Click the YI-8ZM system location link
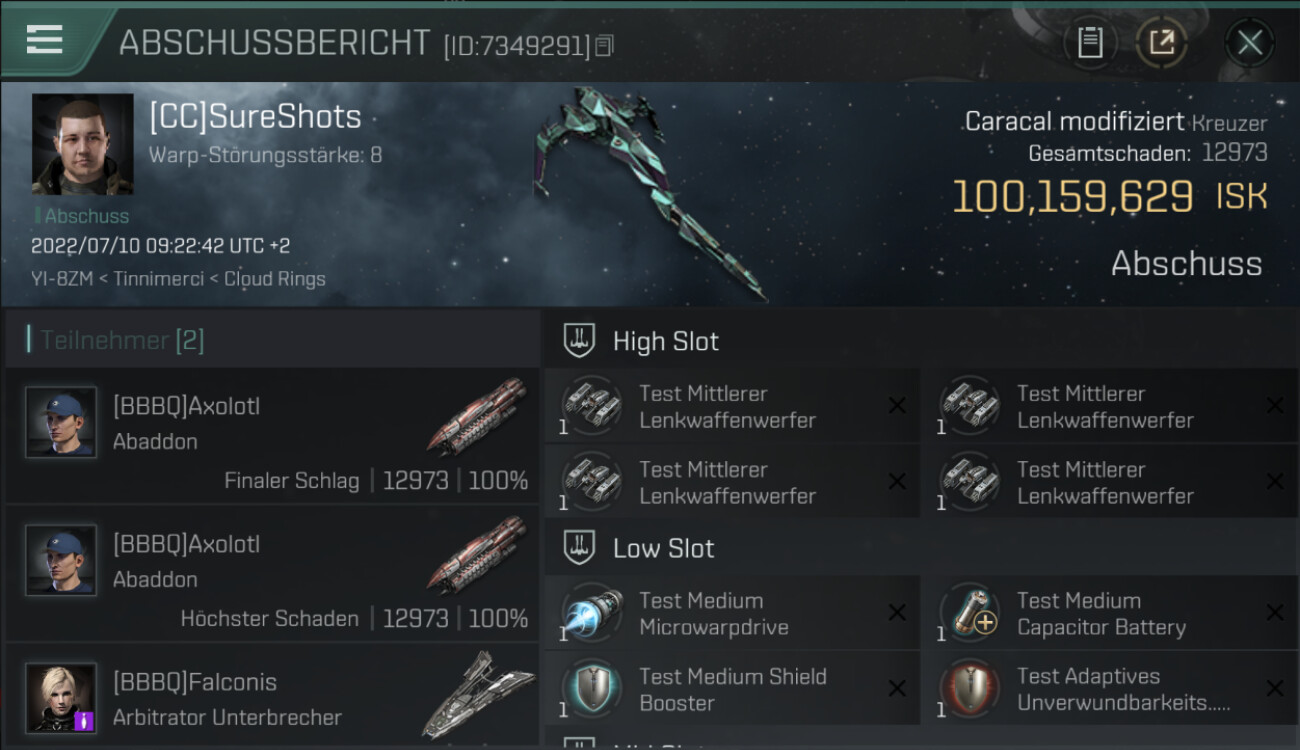1300x750 pixels. pyautogui.click(x=60, y=279)
